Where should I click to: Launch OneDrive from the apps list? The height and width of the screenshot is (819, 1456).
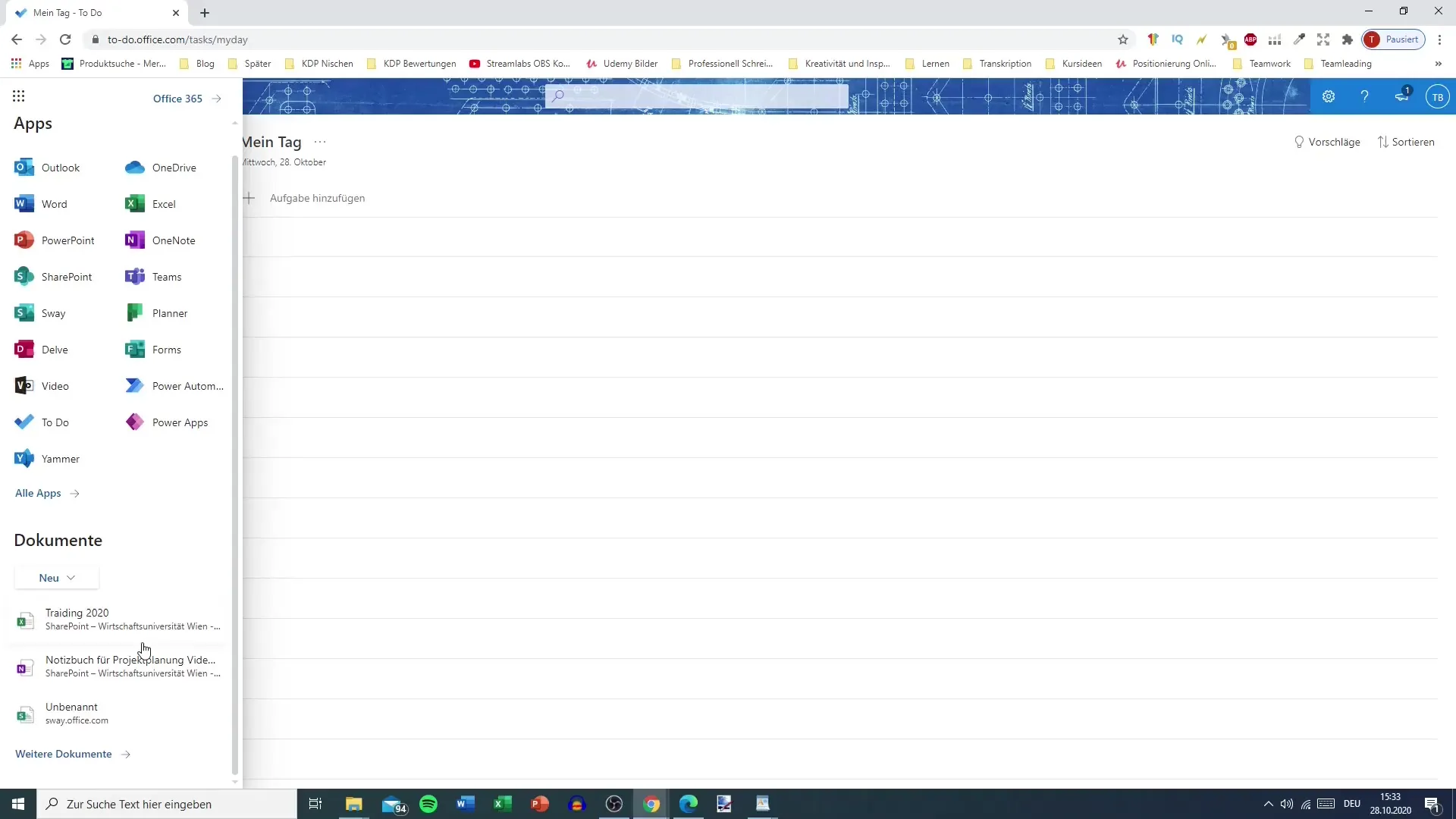[161, 168]
